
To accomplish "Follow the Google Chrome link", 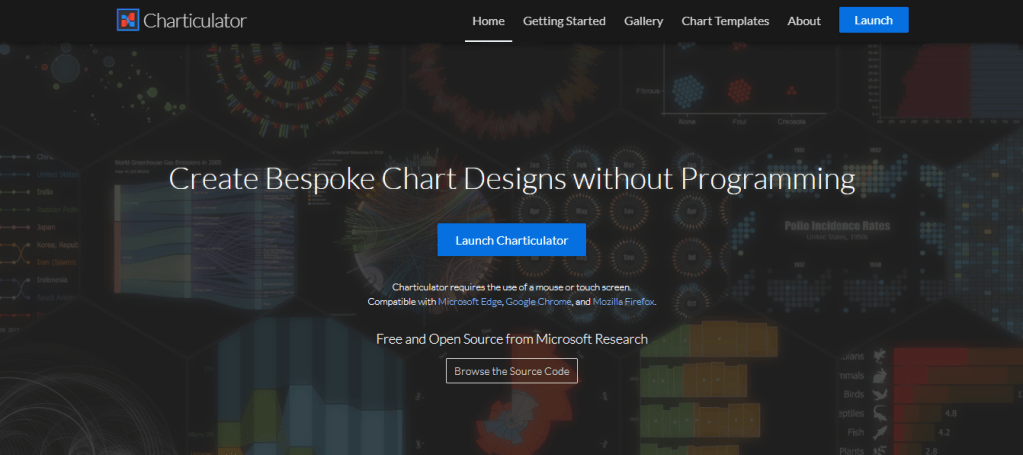I will pyautogui.click(x=538, y=301).
